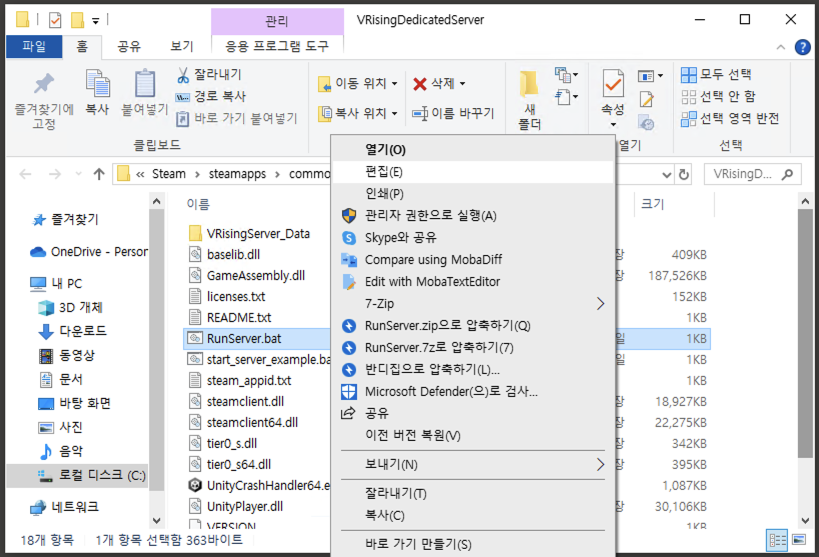This screenshot has height=557, width=819.
Task: Expand the 7-Zip submenu
Action: coord(473,304)
